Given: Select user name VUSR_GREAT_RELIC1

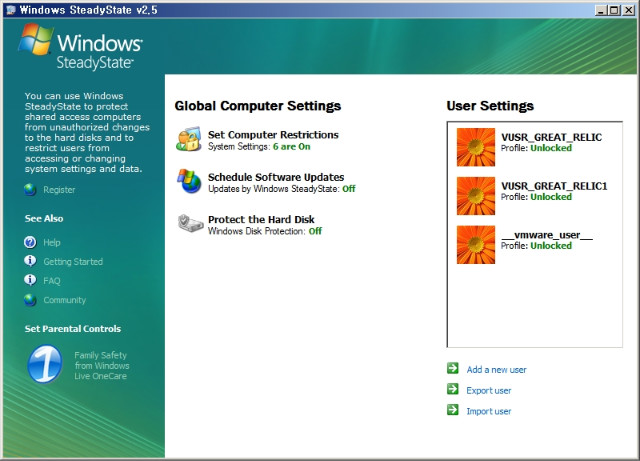Looking at the screenshot, I should pyautogui.click(x=554, y=186).
